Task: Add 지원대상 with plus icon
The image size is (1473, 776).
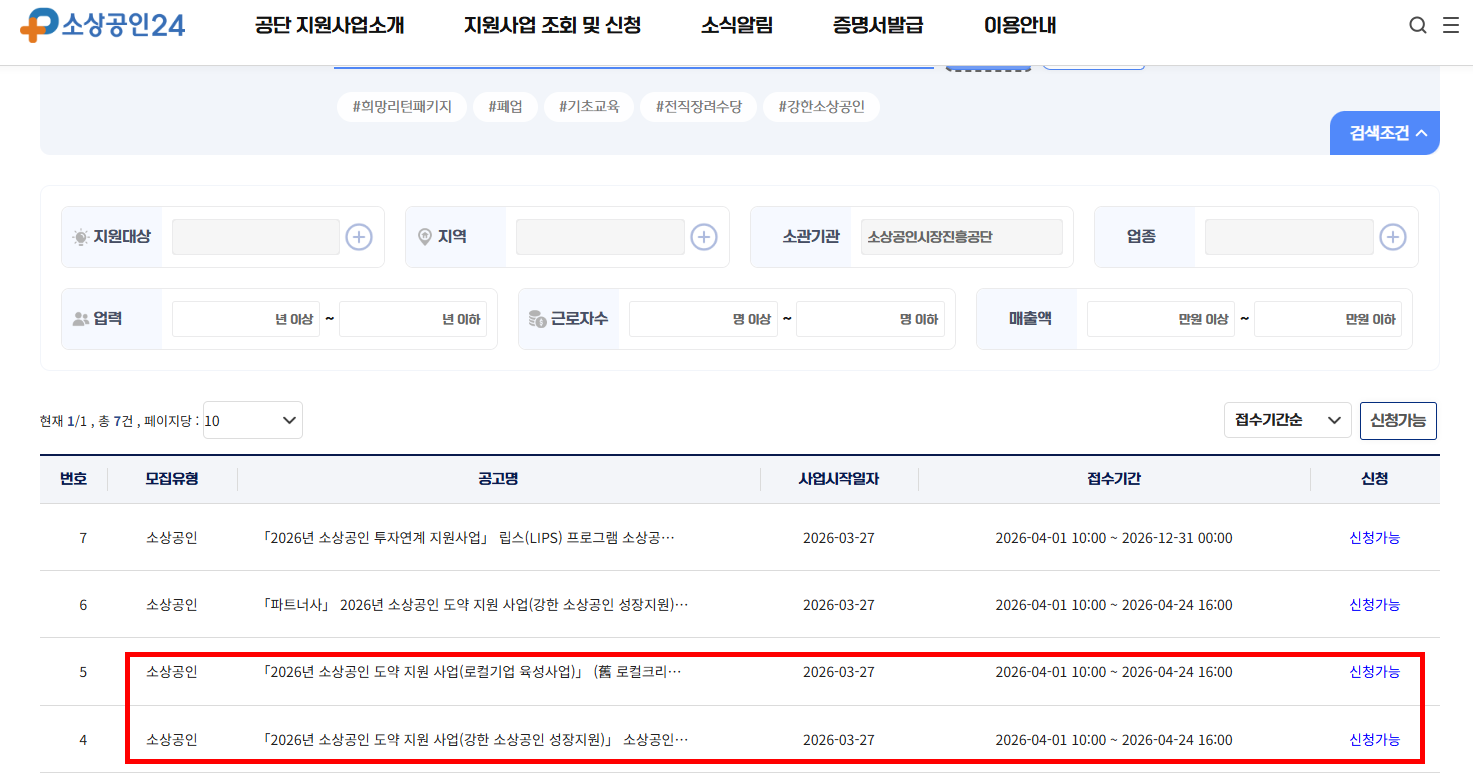Action: (359, 237)
